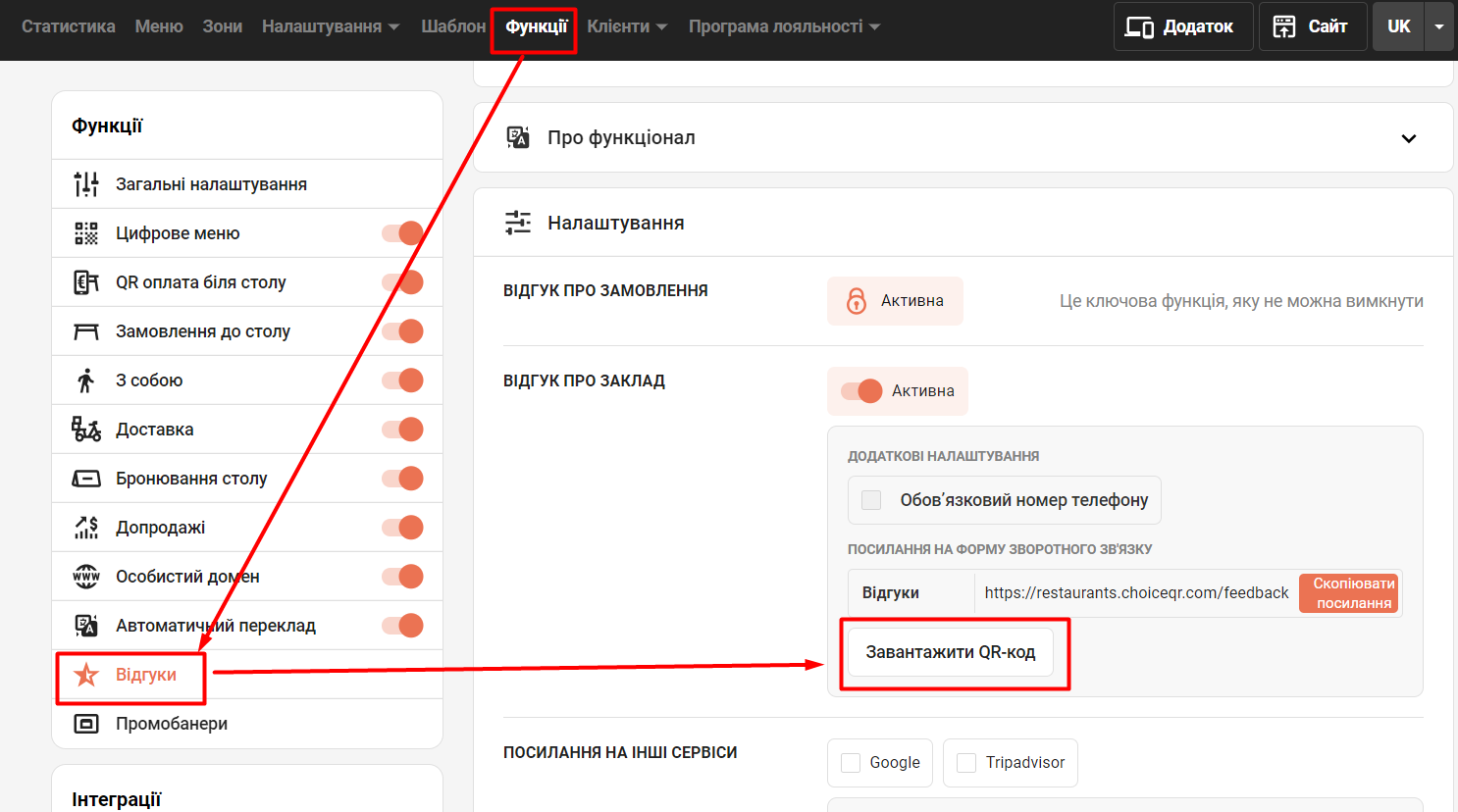1458x812 pixels.
Task: Click the Загальні налаштування sliders icon
Action: click(x=86, y=184)
